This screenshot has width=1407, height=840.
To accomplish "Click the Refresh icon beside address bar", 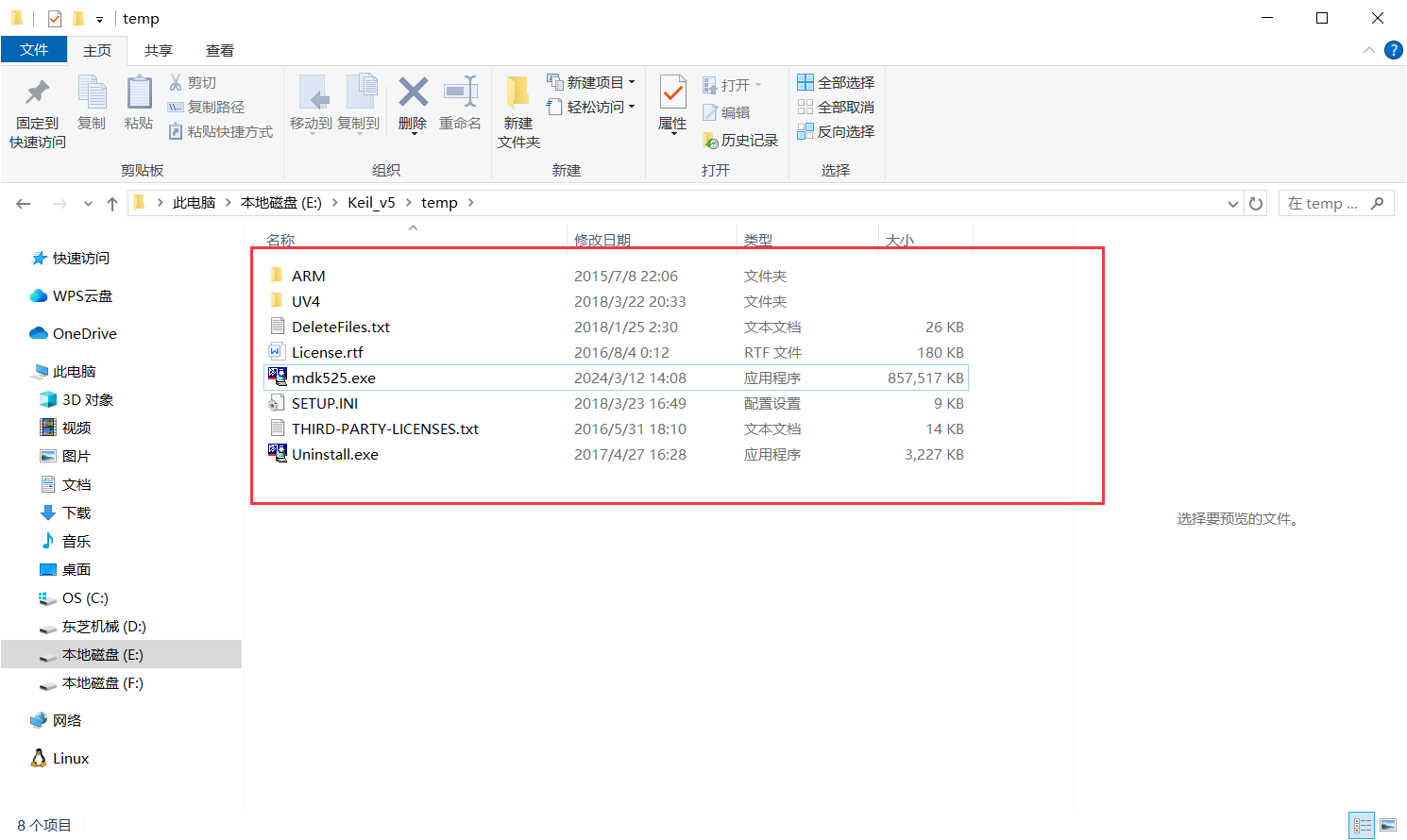I will (x=1256, y=203).
